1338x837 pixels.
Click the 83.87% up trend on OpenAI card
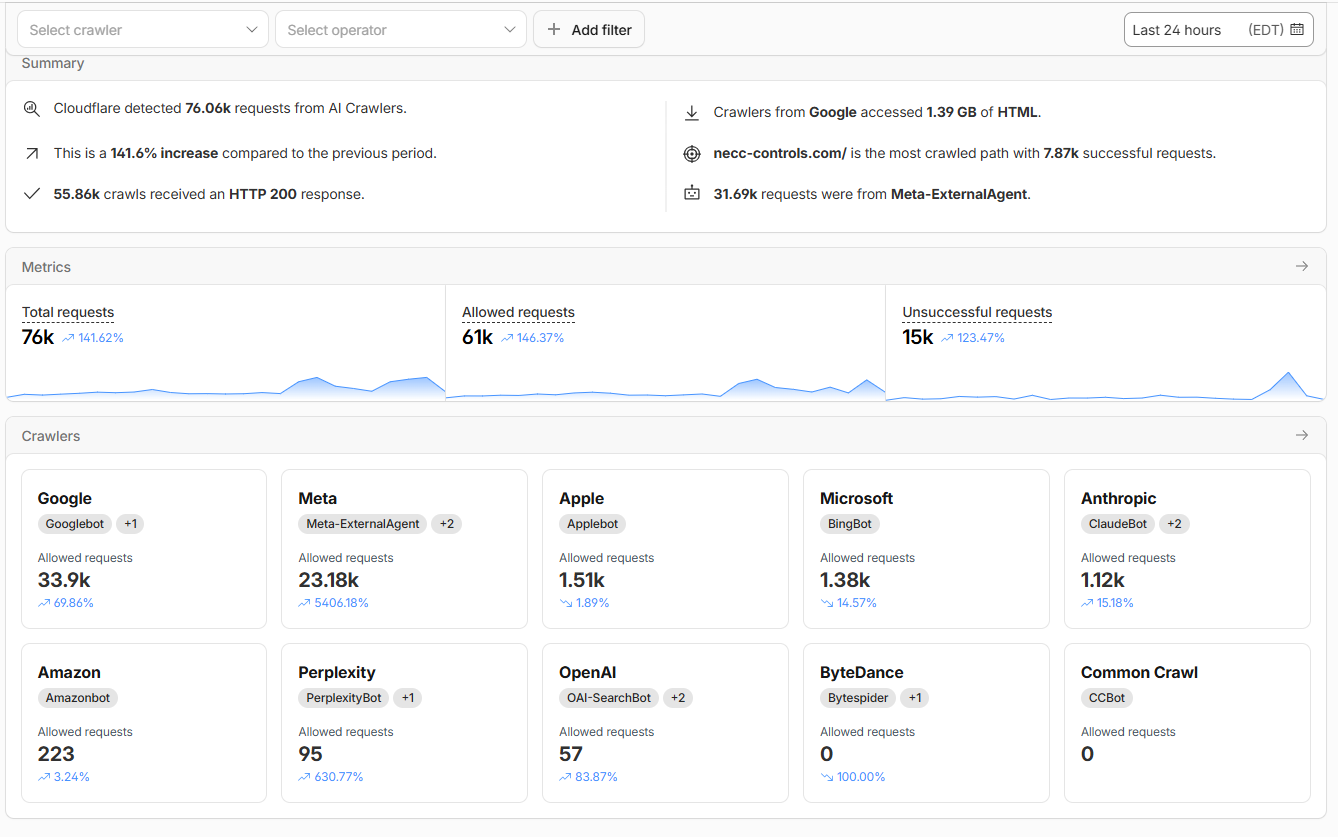[589, 777]
